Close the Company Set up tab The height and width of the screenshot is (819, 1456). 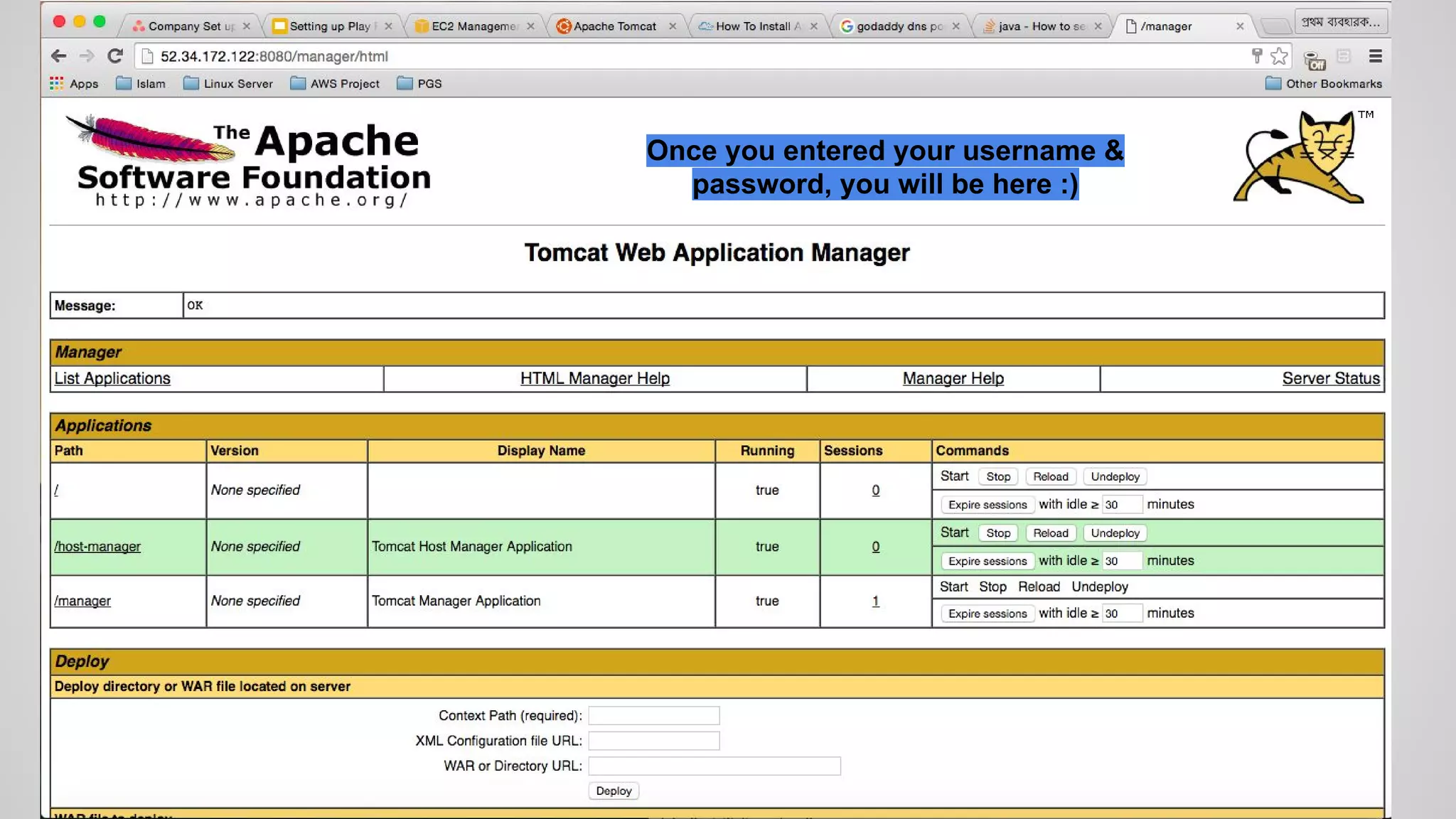pos(247,26)
